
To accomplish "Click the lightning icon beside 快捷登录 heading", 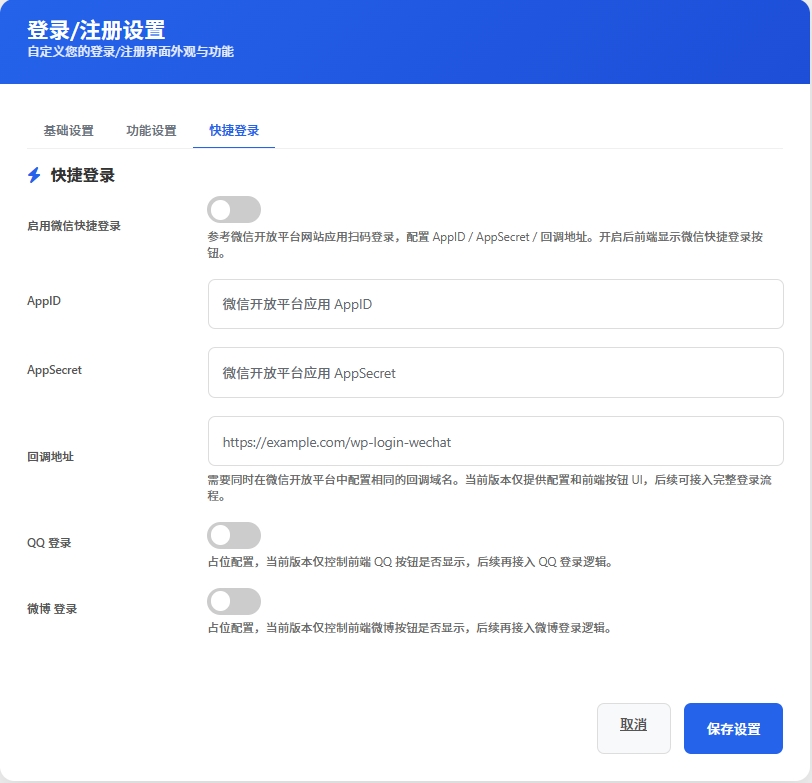I will [x=32, y=175].
